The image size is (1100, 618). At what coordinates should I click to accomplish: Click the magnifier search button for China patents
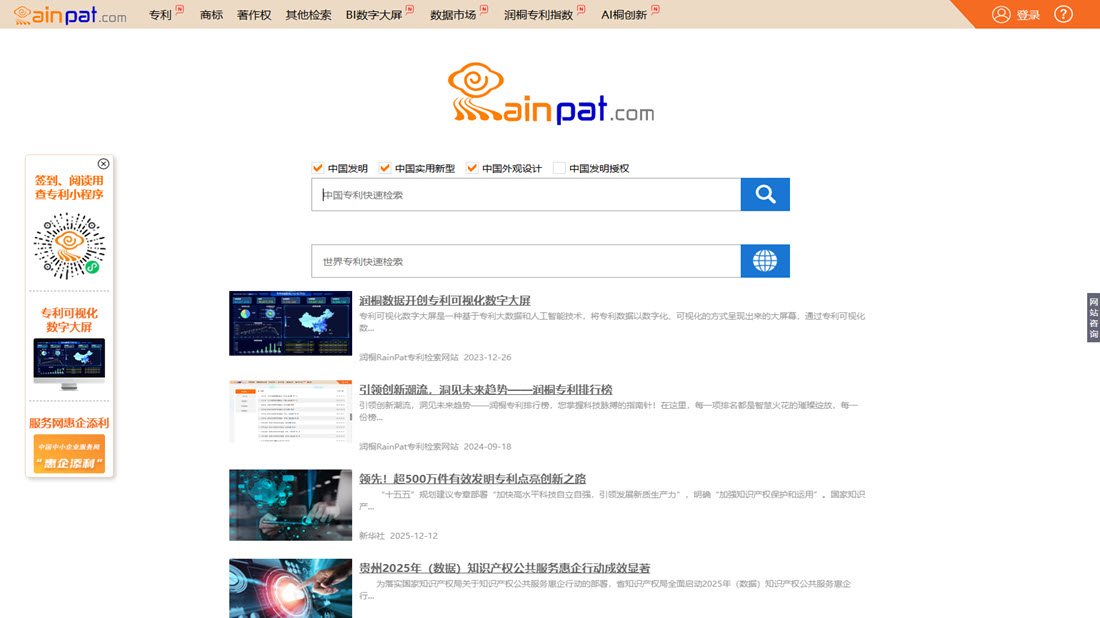click(765, 195)
